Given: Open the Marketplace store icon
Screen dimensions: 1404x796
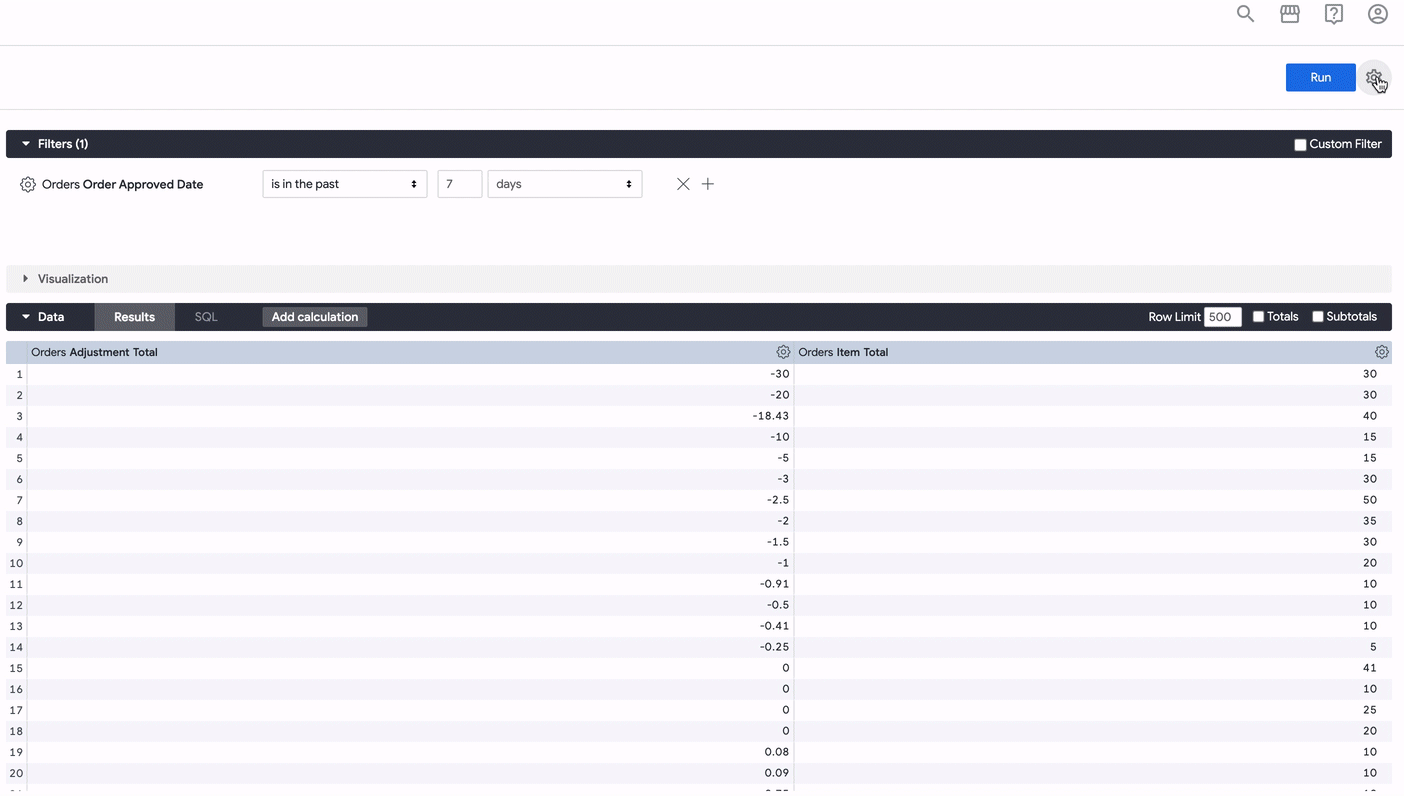Looking at the screenshot, I should (x=1290, y=14).
